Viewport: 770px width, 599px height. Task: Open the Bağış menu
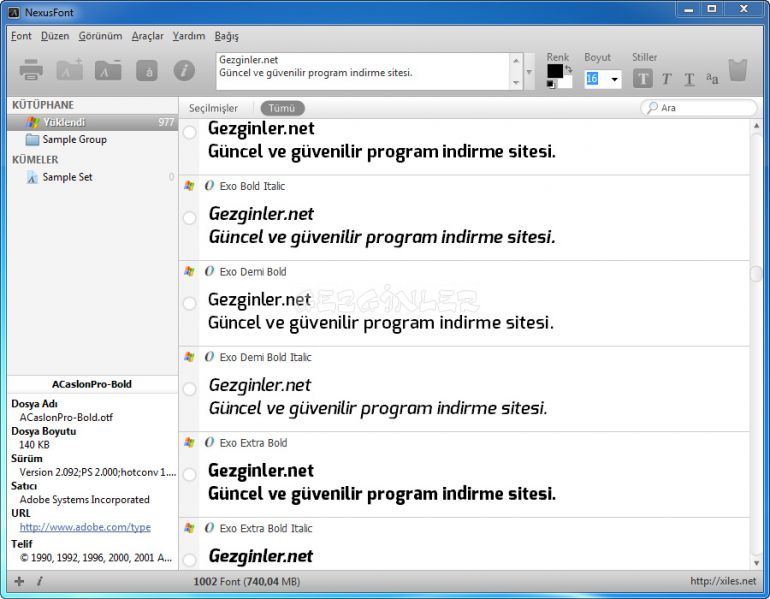click(226, 36)
